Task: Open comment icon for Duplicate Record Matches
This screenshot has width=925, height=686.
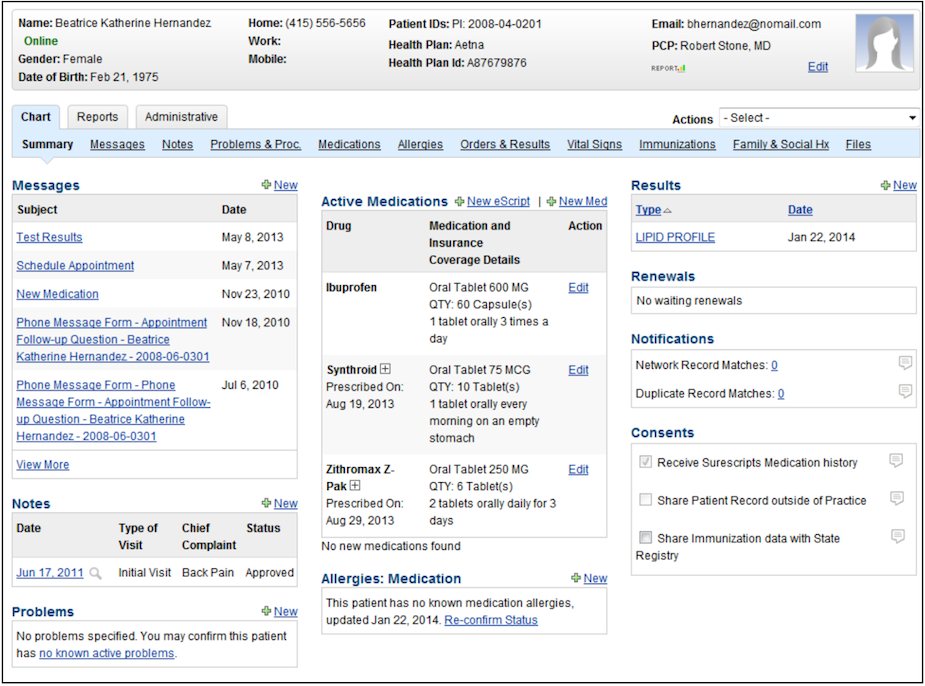Action: tap(905, 391)
